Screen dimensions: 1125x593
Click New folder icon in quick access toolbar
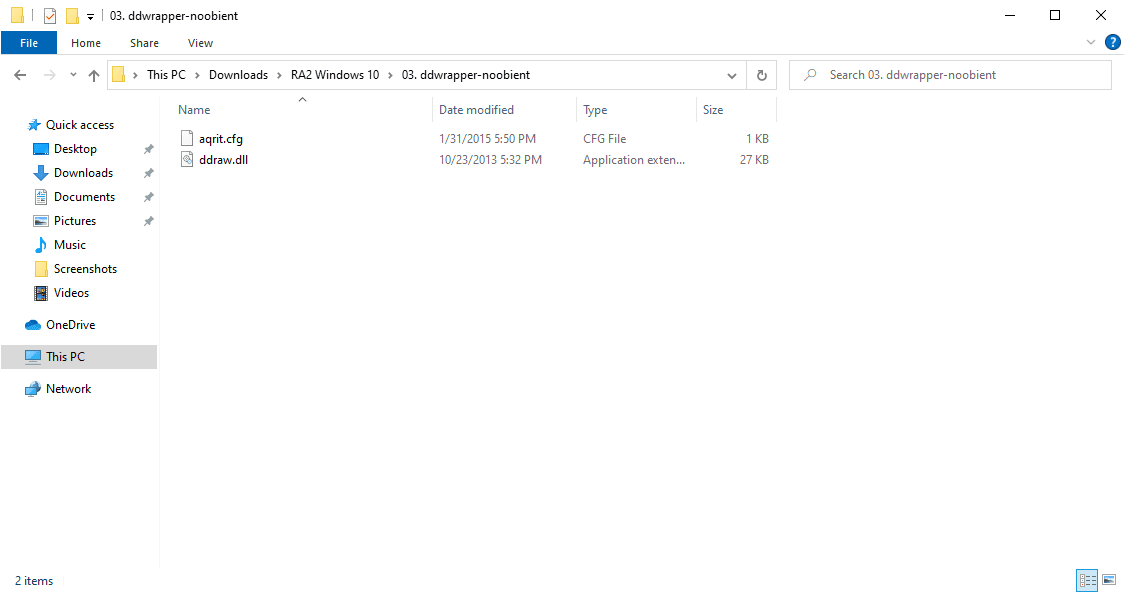[x=72, y=15]
